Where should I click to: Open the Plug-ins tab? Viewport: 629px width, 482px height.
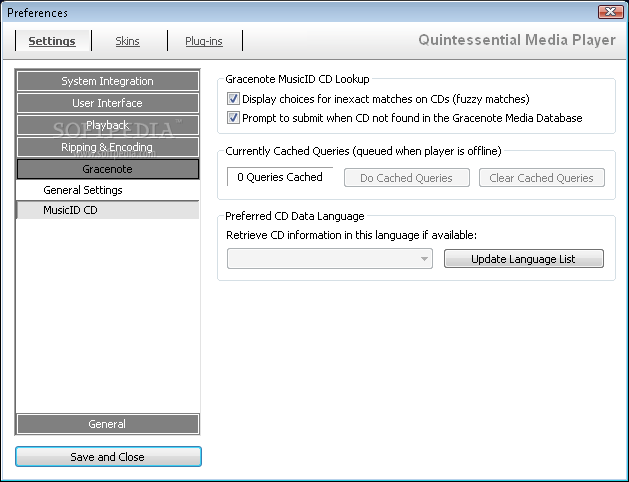[x=204, y=41]
